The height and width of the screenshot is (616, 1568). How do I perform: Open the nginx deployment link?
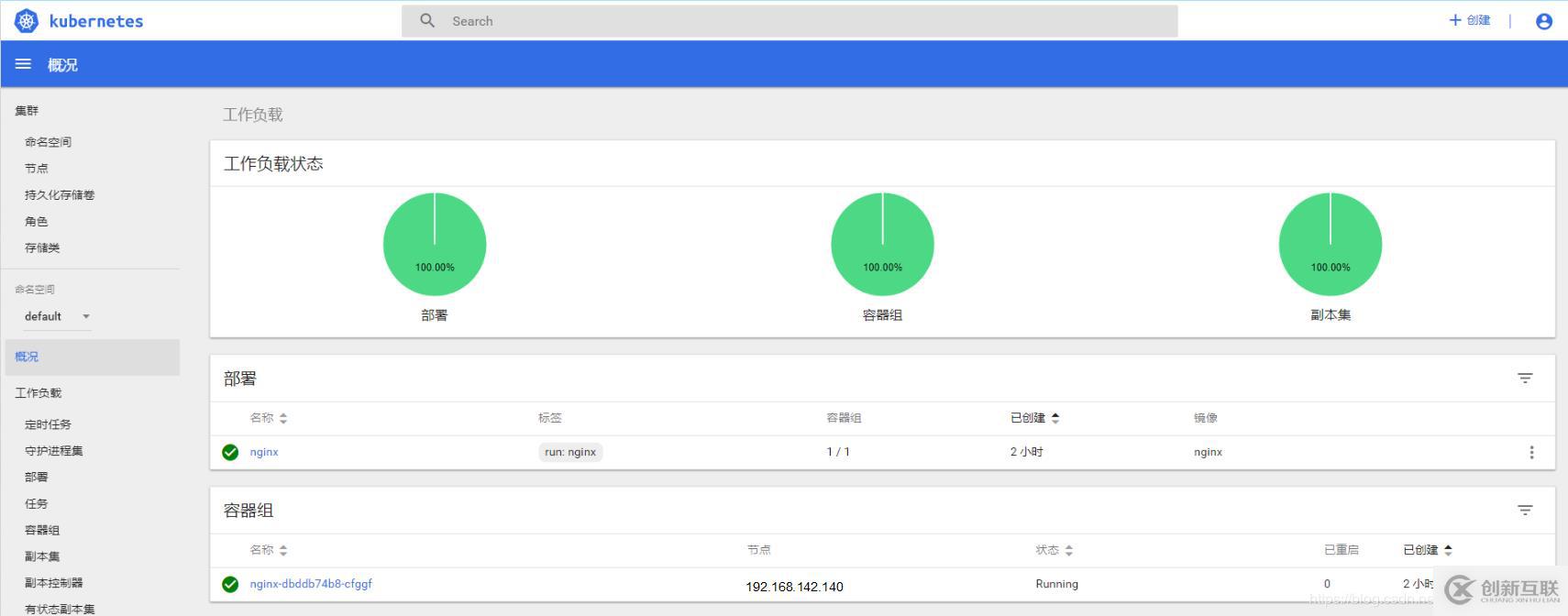(x=264, y=452)
